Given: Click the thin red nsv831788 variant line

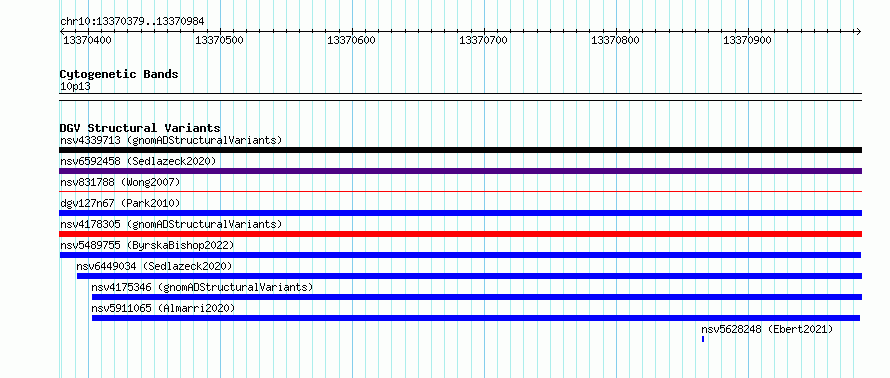Looking at the screenshot, I should click(460, 192).
